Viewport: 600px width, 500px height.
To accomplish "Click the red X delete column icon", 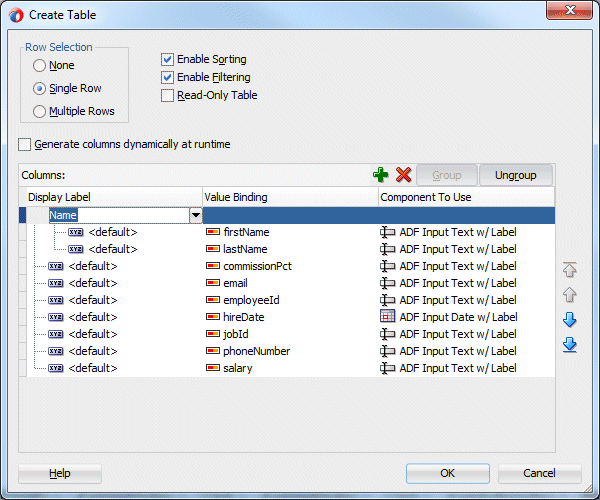I will click(x=403, y=175).
